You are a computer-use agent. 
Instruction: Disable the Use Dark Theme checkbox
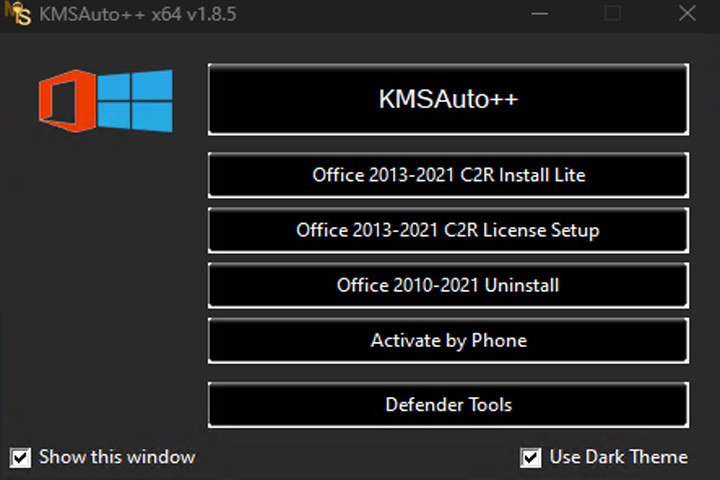tap(530, 457)
